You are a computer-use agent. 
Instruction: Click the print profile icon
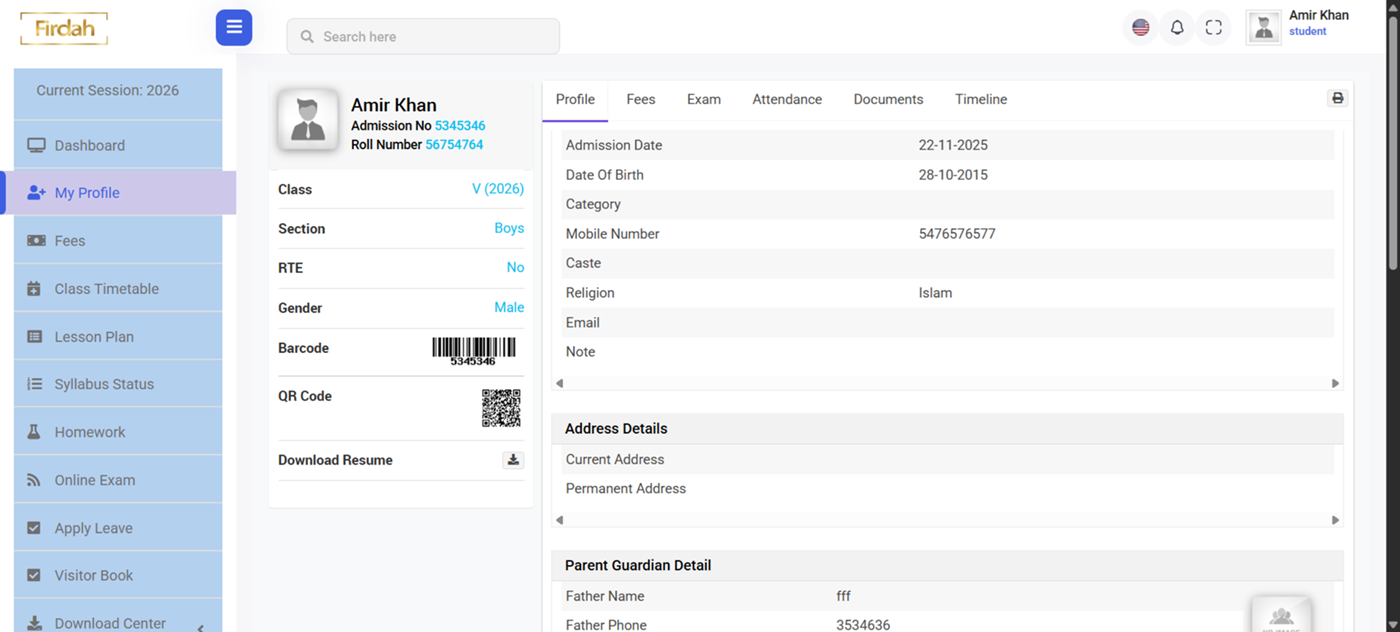tap(1337, 98)
